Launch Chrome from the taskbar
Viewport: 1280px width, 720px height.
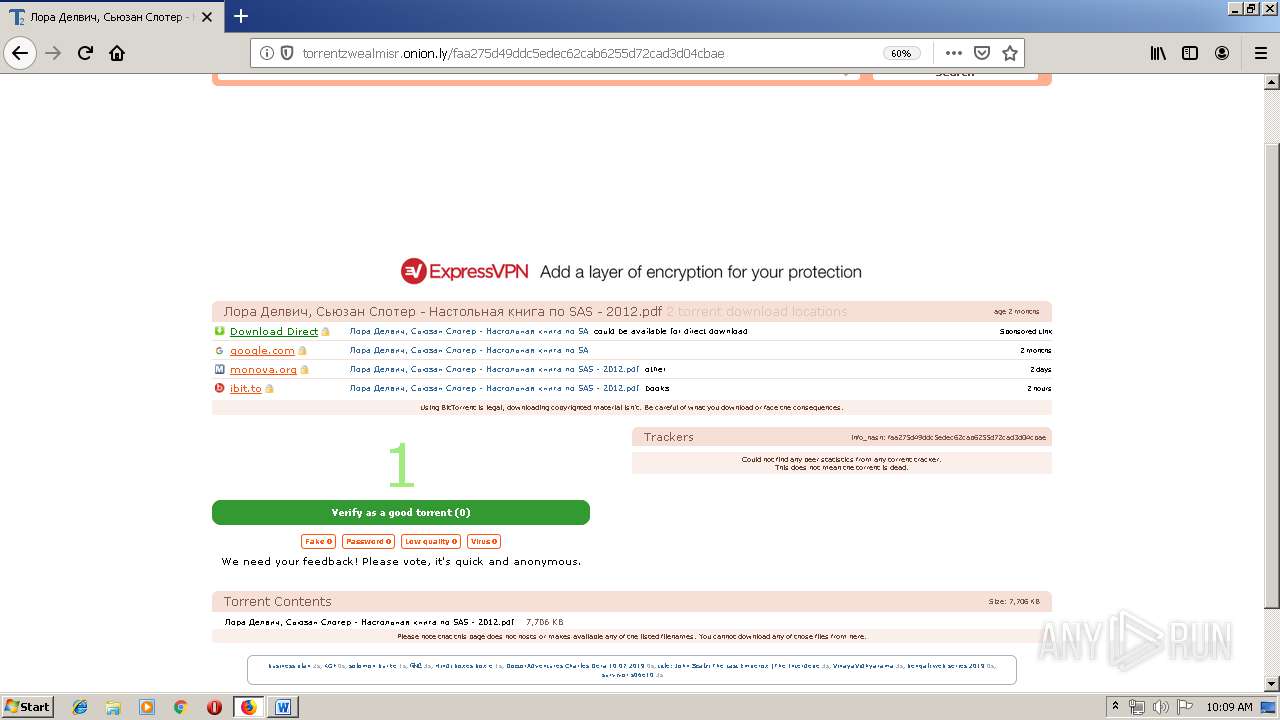pyautogui.click(x=180, y=707)
